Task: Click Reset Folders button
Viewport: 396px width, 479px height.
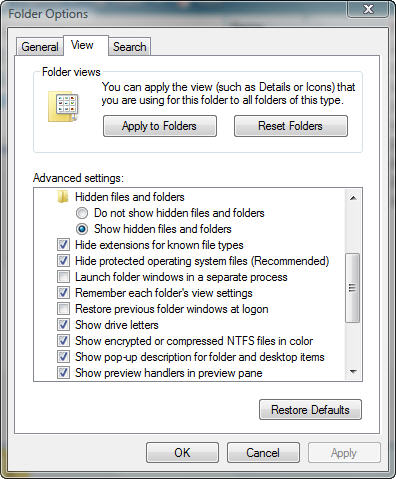Action: [291, 126]
